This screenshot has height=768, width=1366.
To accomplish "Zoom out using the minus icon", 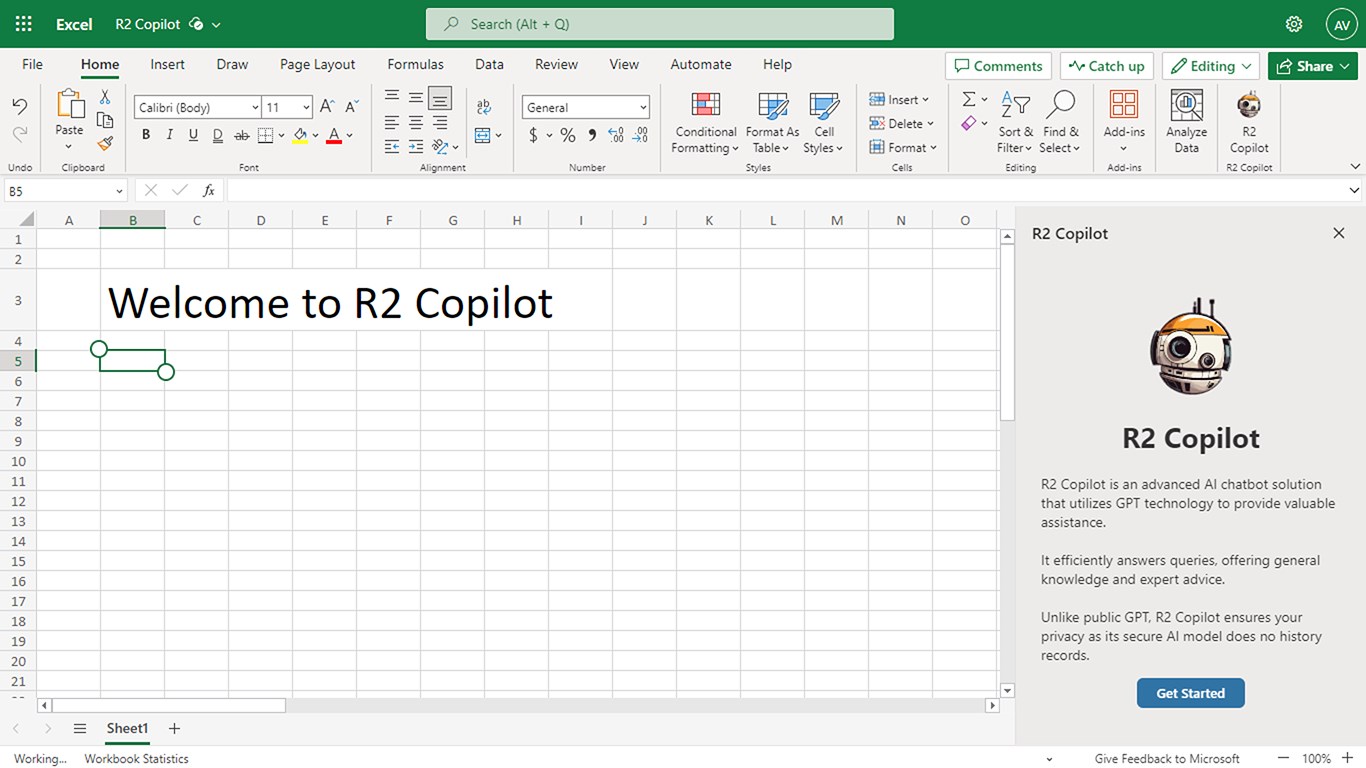I will click(1283, 758).
